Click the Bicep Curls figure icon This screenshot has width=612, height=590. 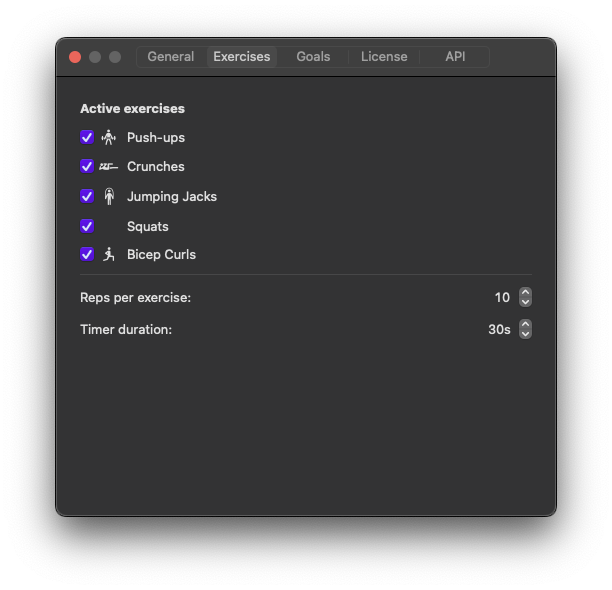[109, 255]
